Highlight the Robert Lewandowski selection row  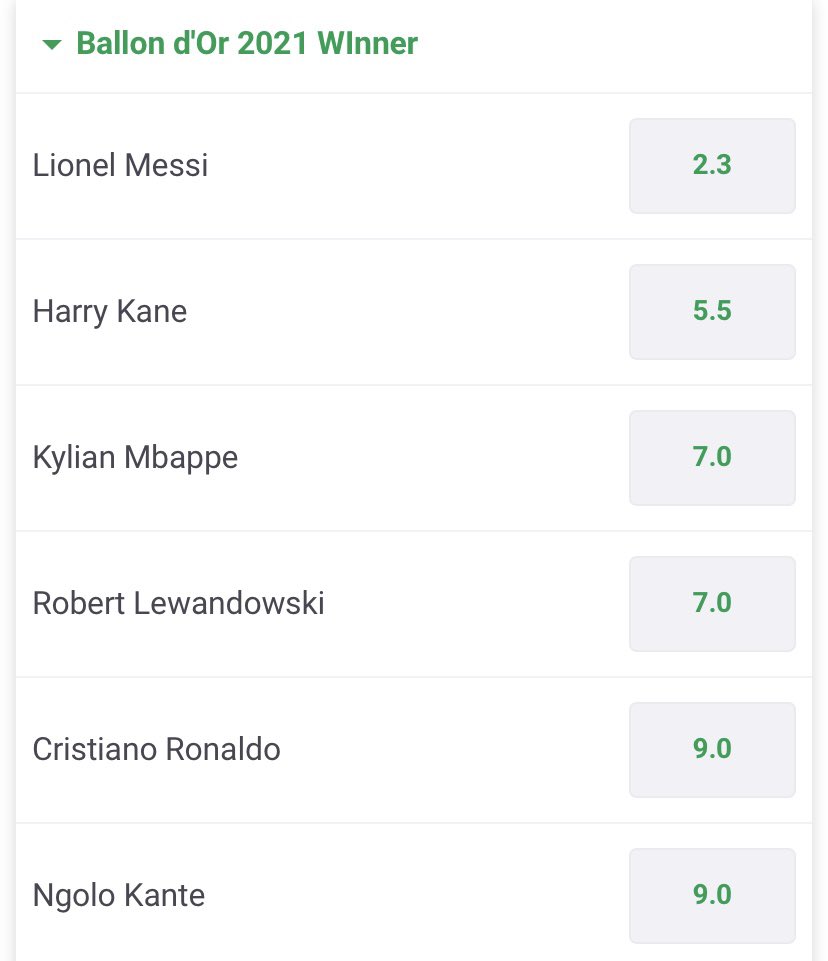pos(450,604)
